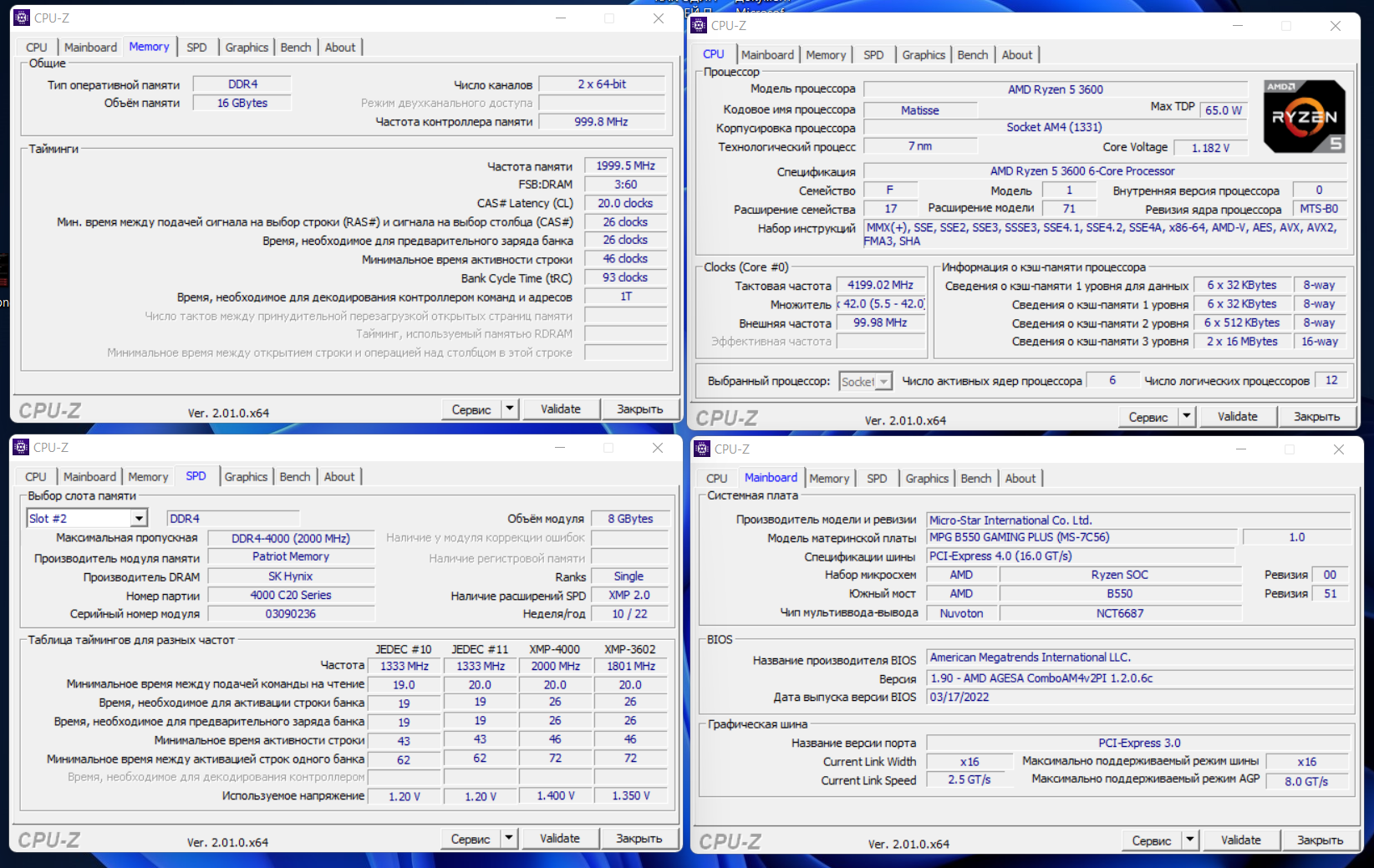
Task: Click the "XMP 2.0" SPD extension value
Action: pyautogui.click(x=629, y=596)
